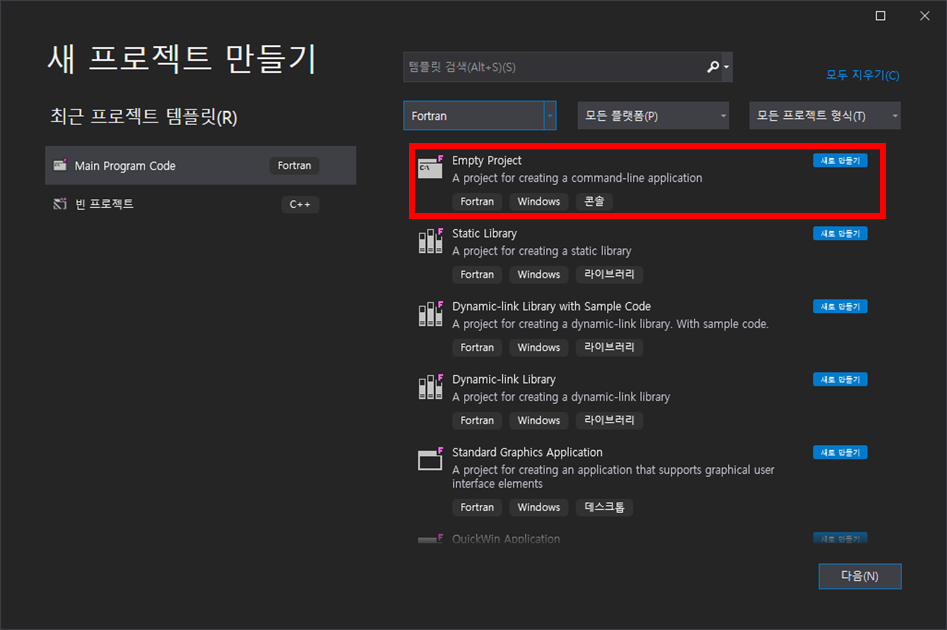Select the 빈 프로젝트 C++ recent template

click(201, 204)
